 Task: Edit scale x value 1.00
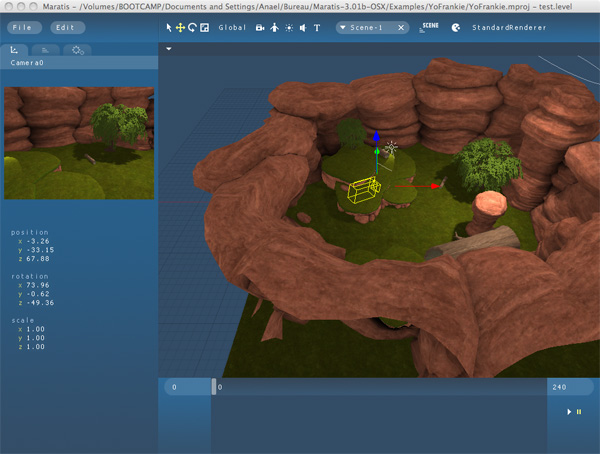point(35,329)
